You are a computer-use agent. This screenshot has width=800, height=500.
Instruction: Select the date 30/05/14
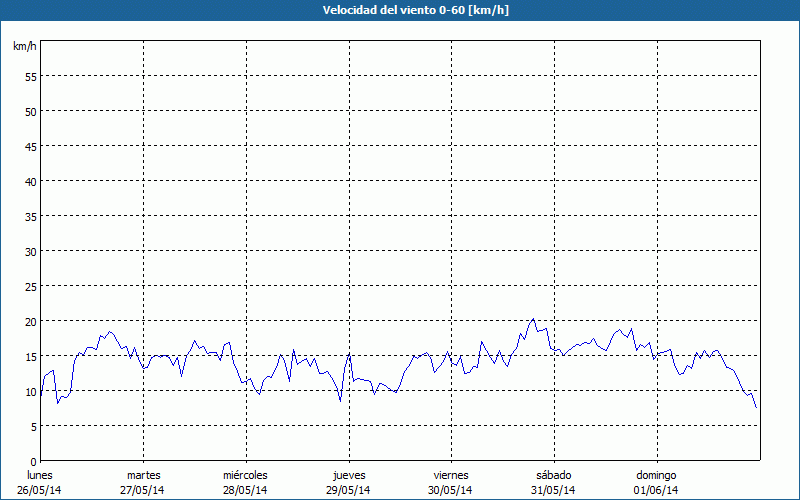pos(450,490)
